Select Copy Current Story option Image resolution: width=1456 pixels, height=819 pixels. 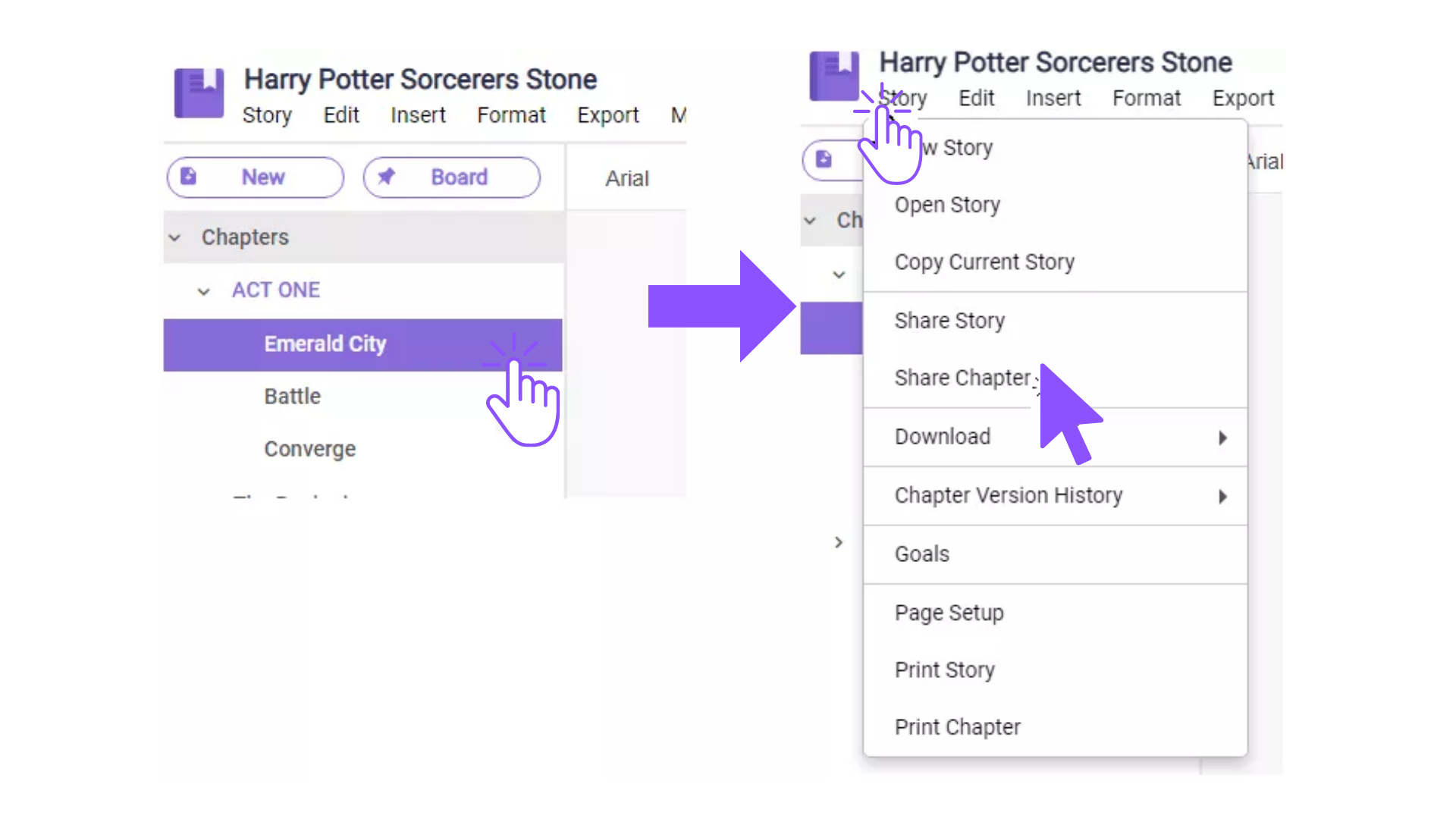(x=984, y=262)
